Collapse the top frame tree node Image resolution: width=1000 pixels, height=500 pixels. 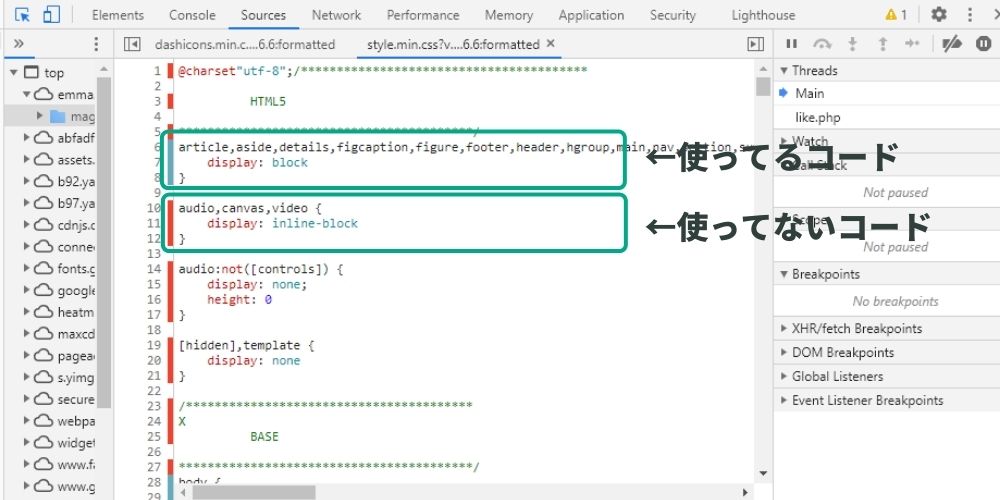(13, 73)
